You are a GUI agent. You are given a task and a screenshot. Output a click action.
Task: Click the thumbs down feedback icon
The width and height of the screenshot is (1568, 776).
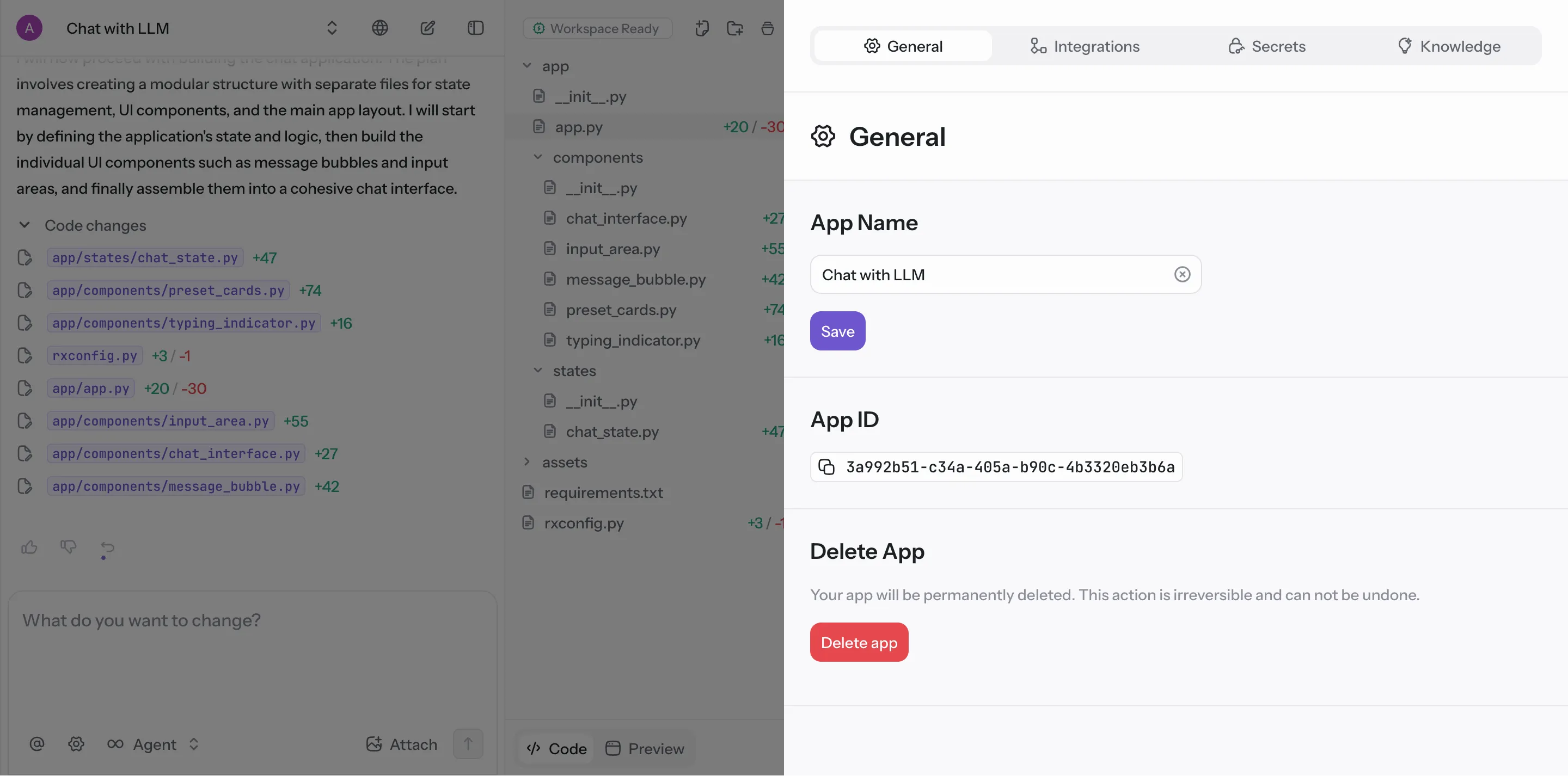68,547
